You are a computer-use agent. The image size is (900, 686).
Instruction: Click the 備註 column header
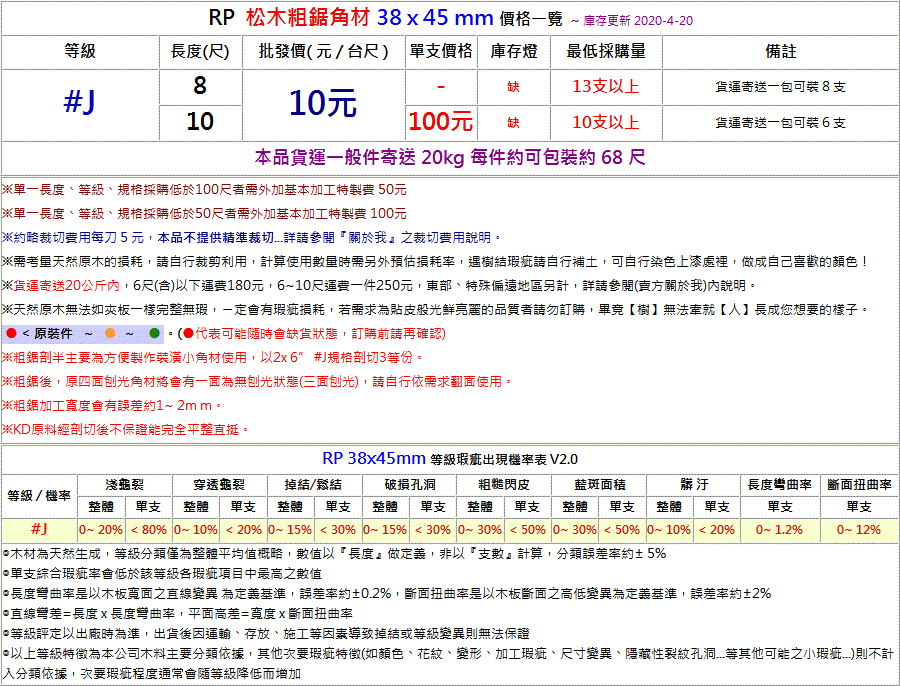pos(781,52)
